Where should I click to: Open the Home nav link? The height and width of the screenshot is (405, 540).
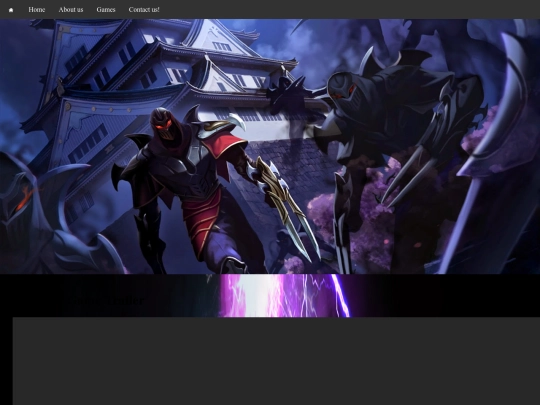(37, 10)
